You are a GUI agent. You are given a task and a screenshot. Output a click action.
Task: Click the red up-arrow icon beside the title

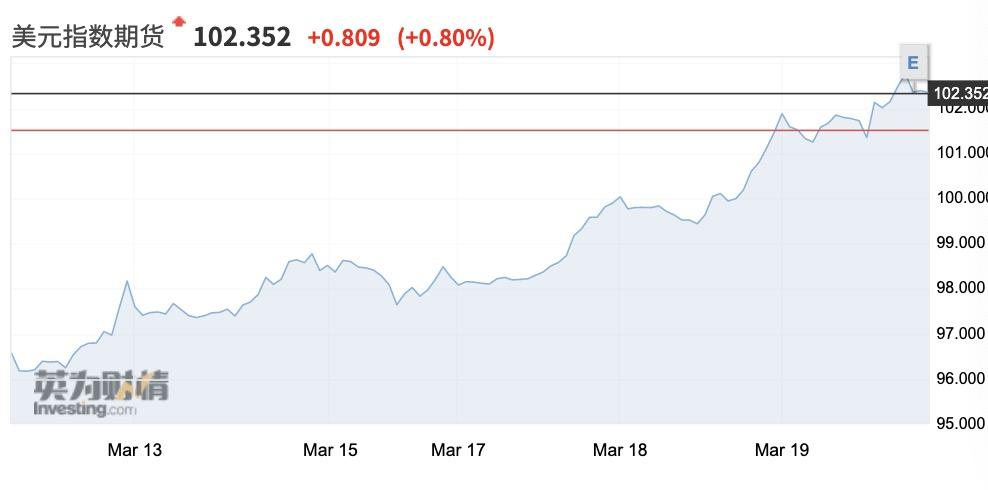pyautogui.click(x=179, y=21)
